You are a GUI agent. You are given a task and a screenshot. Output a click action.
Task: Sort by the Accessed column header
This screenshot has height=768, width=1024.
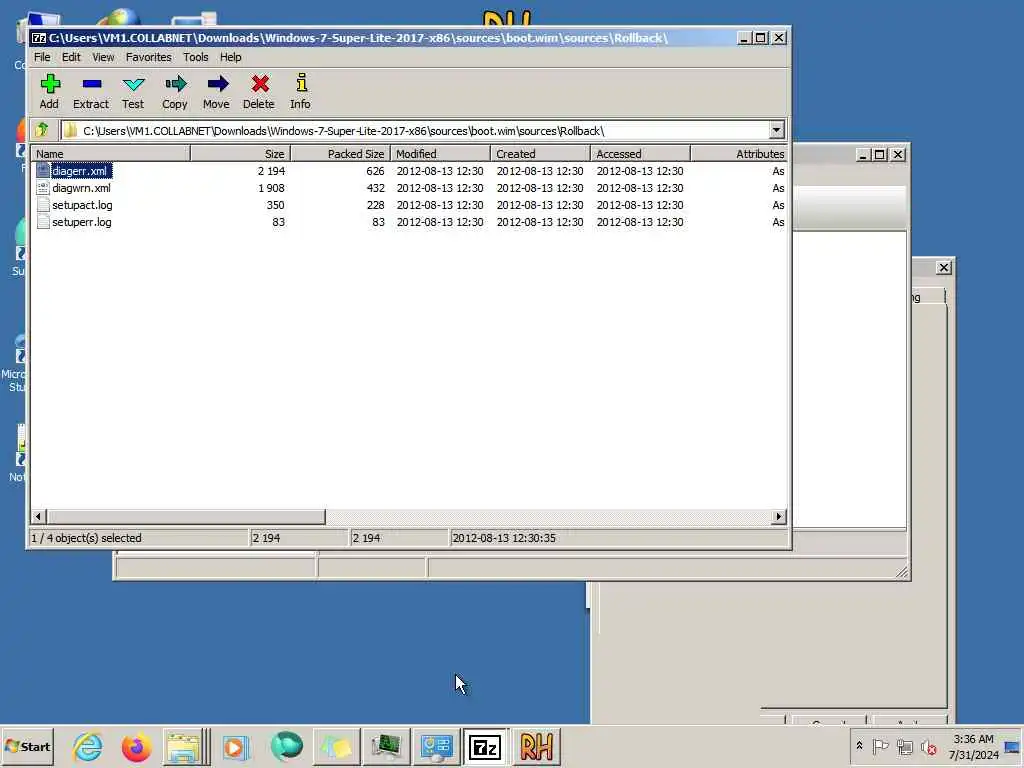tap(640, 153)
